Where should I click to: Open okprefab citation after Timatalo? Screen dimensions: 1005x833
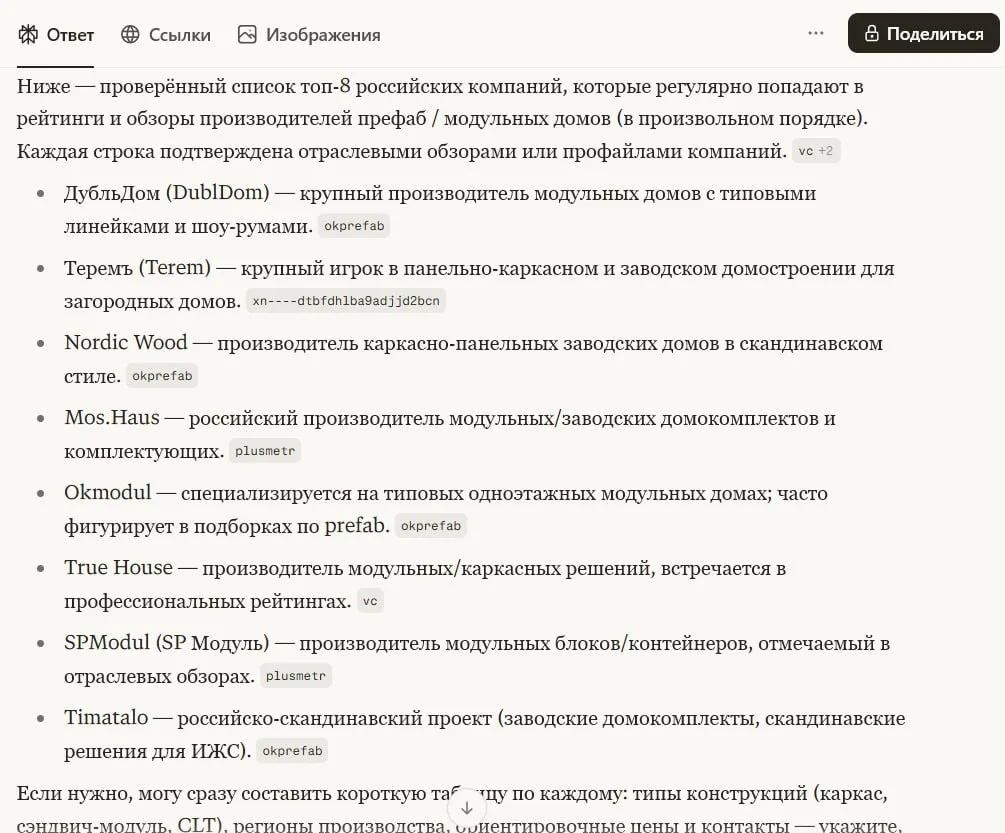click(292, 751)
